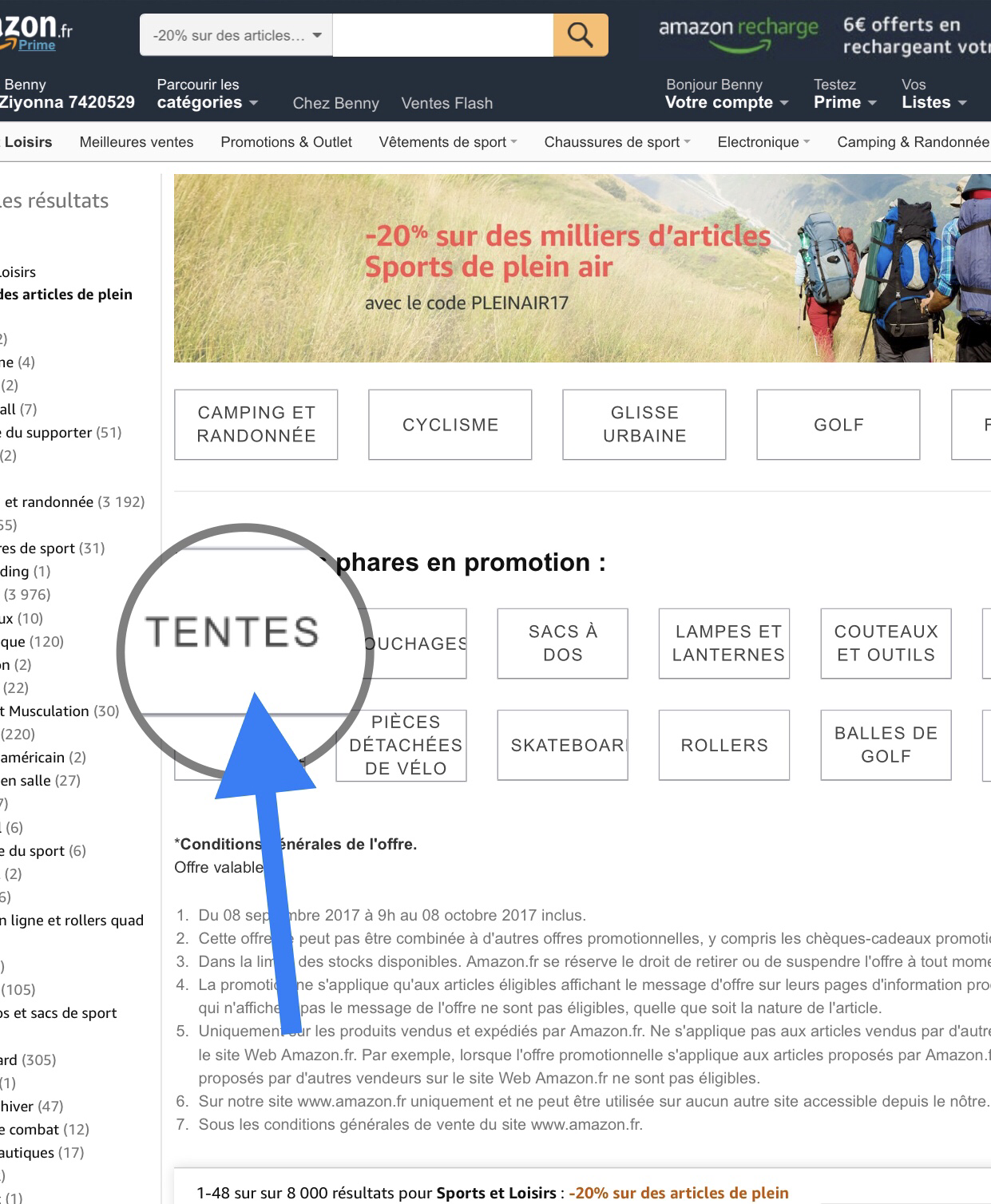991x1204 pixels.
Task: Select 'Promotions & Outlet' tab
Action: pos(287,142)
